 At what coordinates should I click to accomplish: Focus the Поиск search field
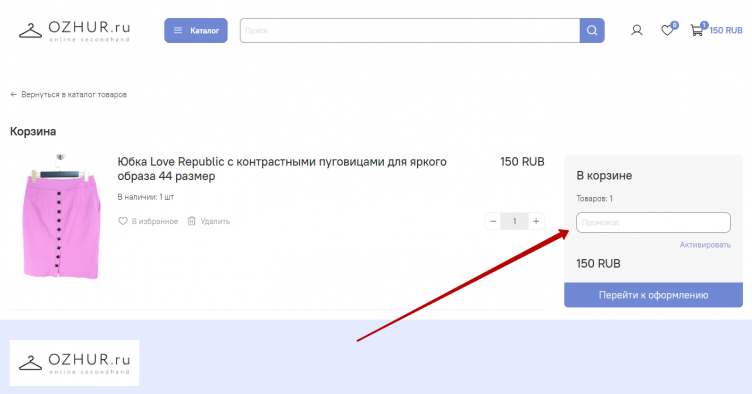(x=410, y=31)
